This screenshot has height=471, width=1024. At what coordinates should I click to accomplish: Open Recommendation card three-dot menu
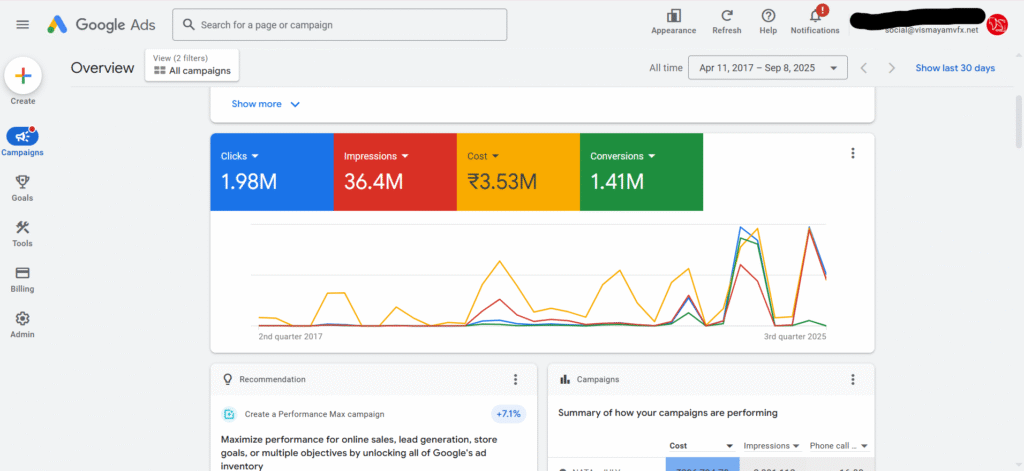[515, 380]
